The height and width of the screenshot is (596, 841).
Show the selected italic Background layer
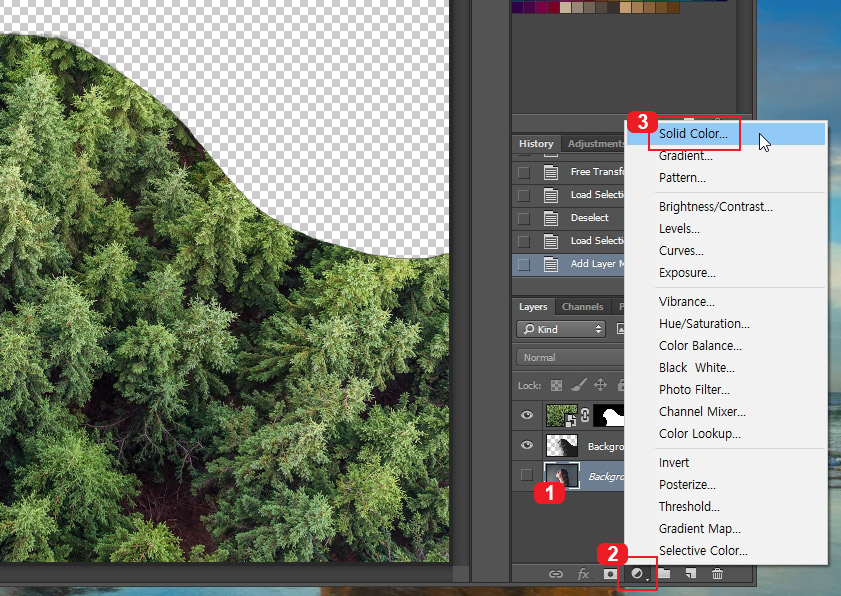point(527,475)
